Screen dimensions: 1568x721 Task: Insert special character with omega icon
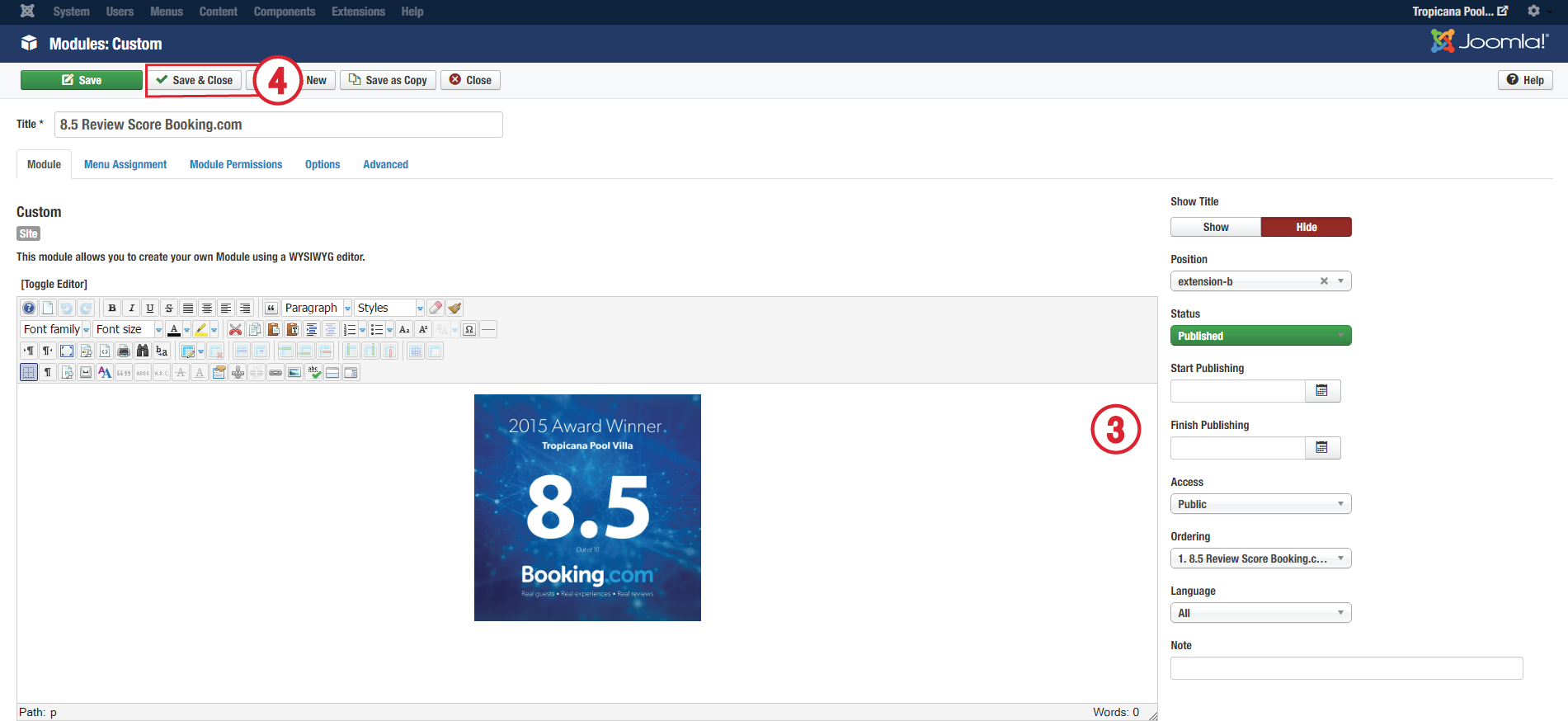(x=469, y=329)
